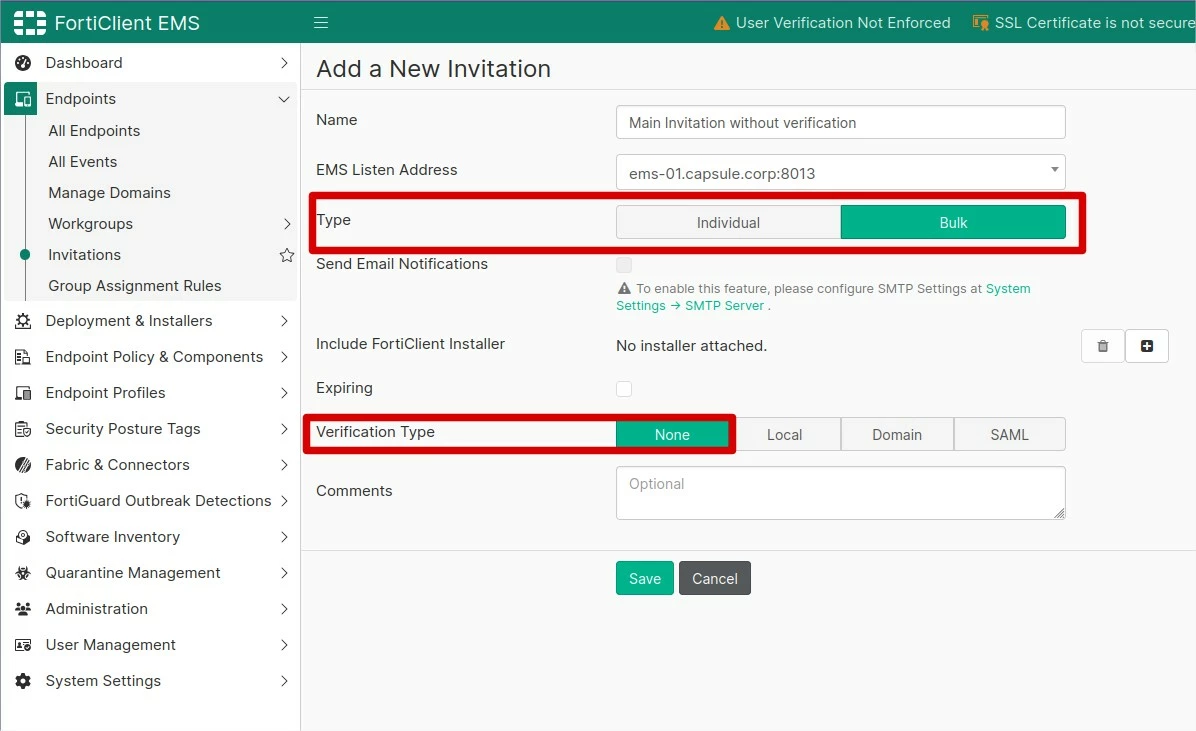Enable the Expiring checkbox
1196x731 pixels.
[x=624, y=388]
